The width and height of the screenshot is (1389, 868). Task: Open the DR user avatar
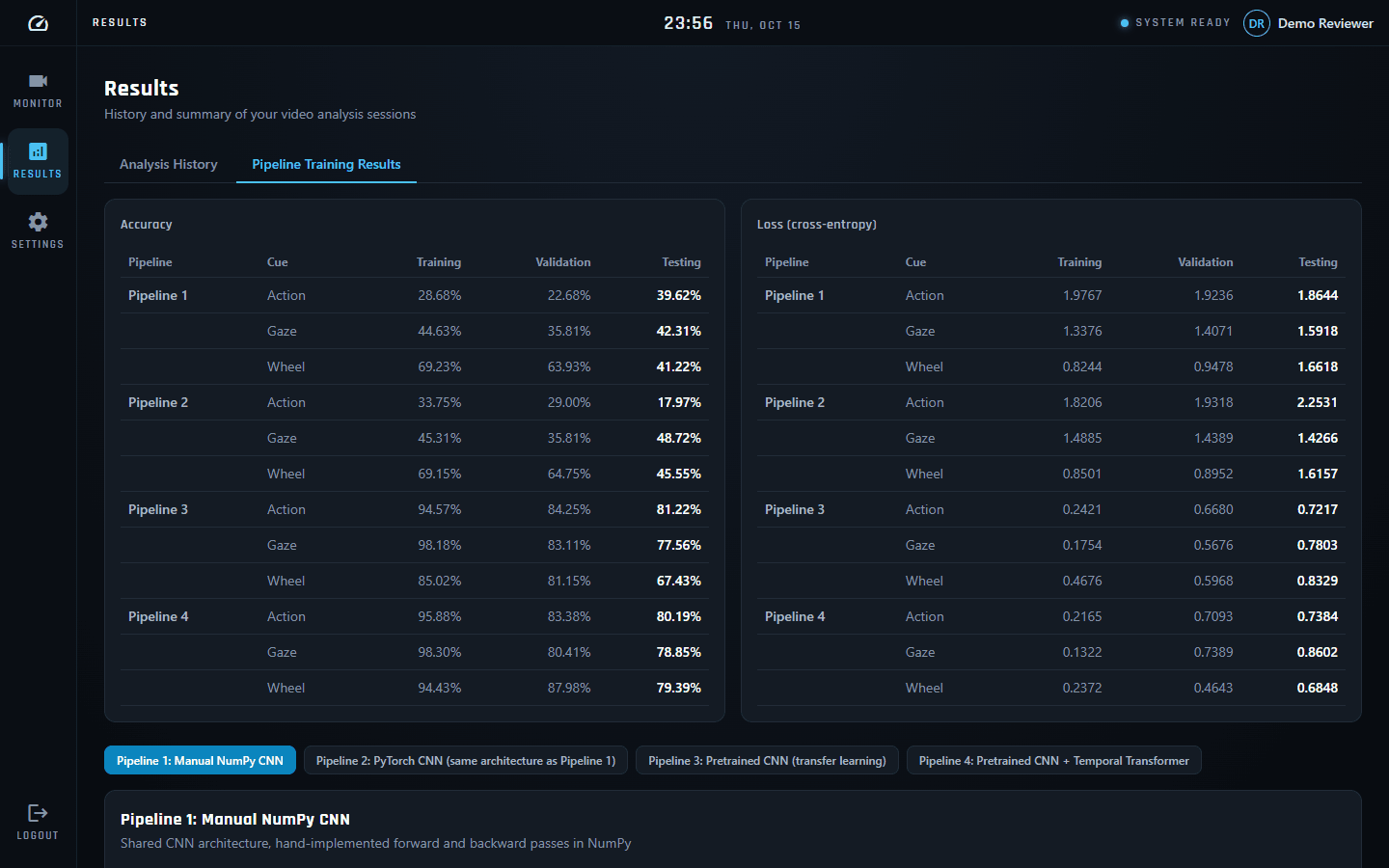1257,23
